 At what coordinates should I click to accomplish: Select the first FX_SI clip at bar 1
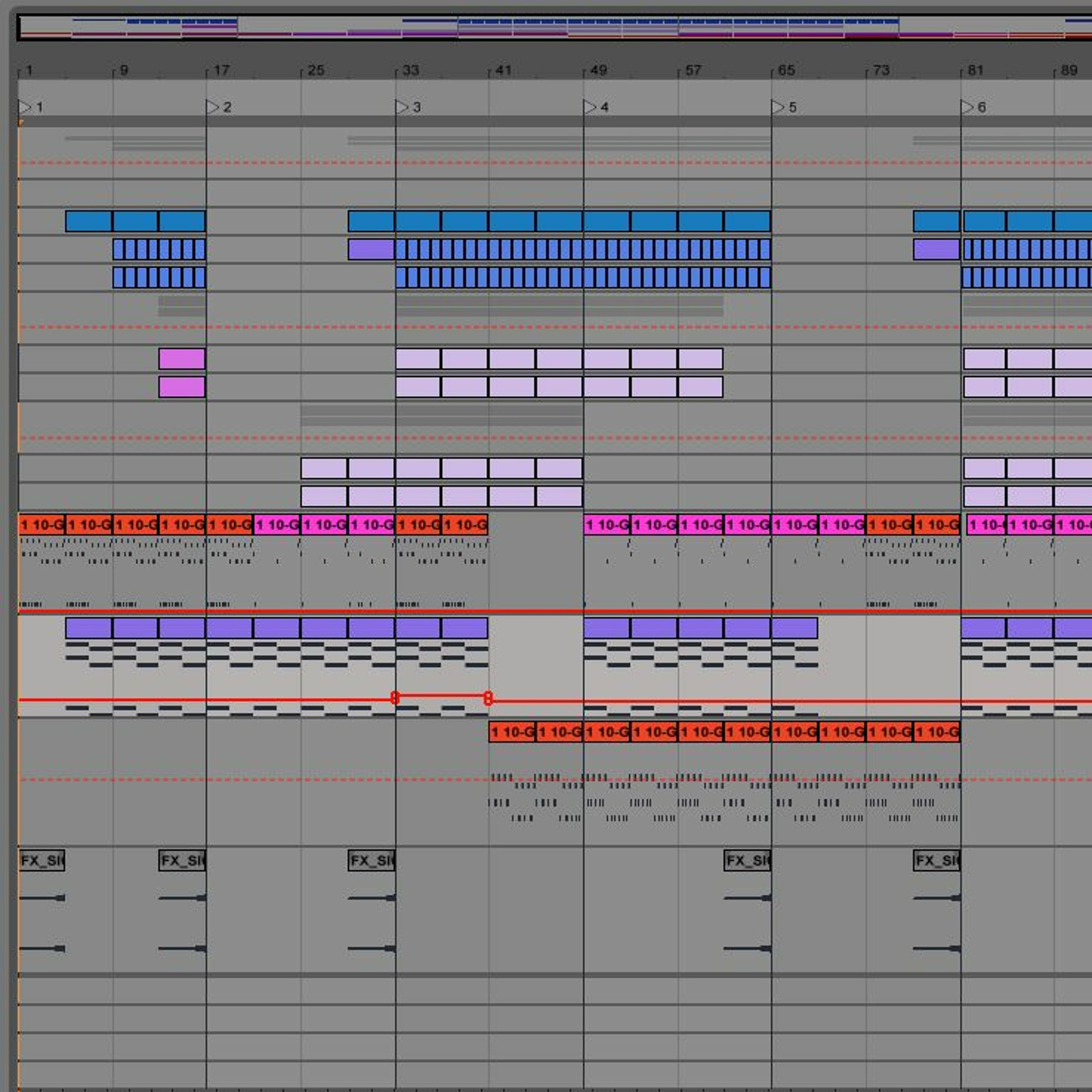pos(42,861)
